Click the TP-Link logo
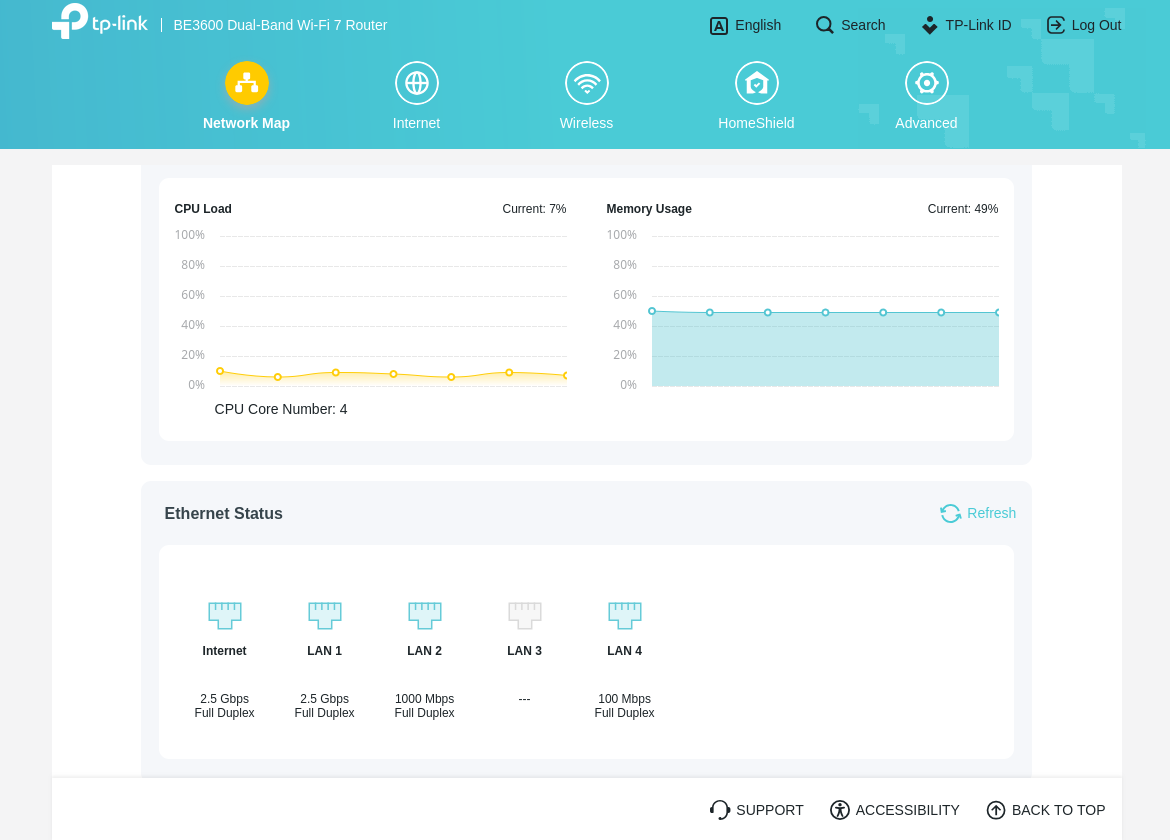This screenshot has height=840, width=1170. 99,22
